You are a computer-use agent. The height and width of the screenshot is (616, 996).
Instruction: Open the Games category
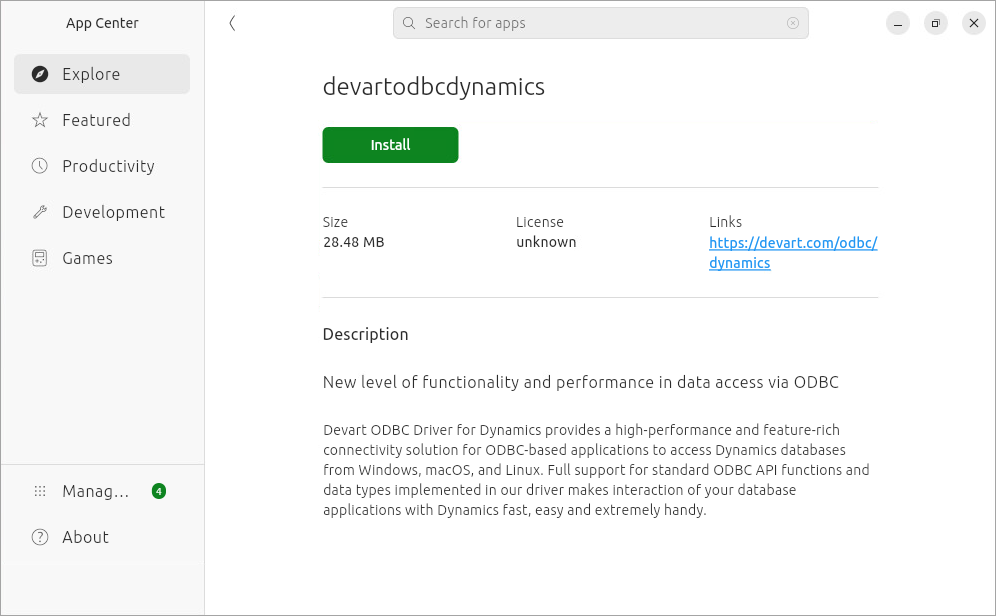coord(87,257)
